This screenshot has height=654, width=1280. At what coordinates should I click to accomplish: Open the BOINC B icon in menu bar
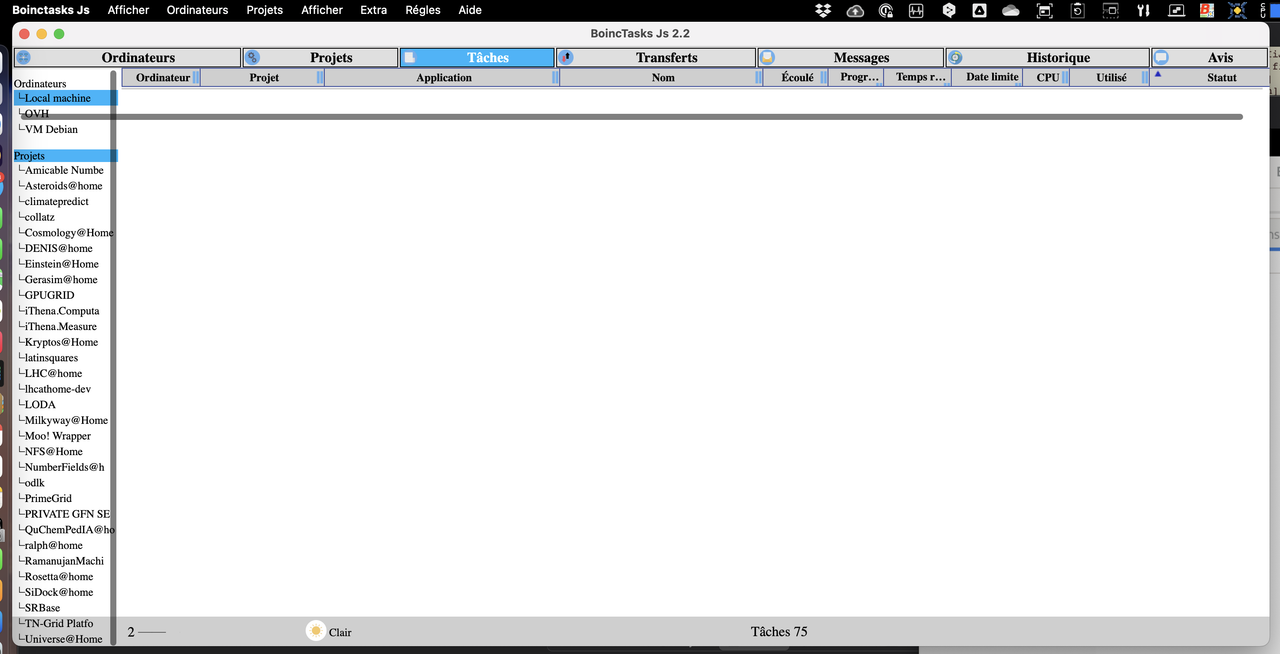pos(1206,10)
